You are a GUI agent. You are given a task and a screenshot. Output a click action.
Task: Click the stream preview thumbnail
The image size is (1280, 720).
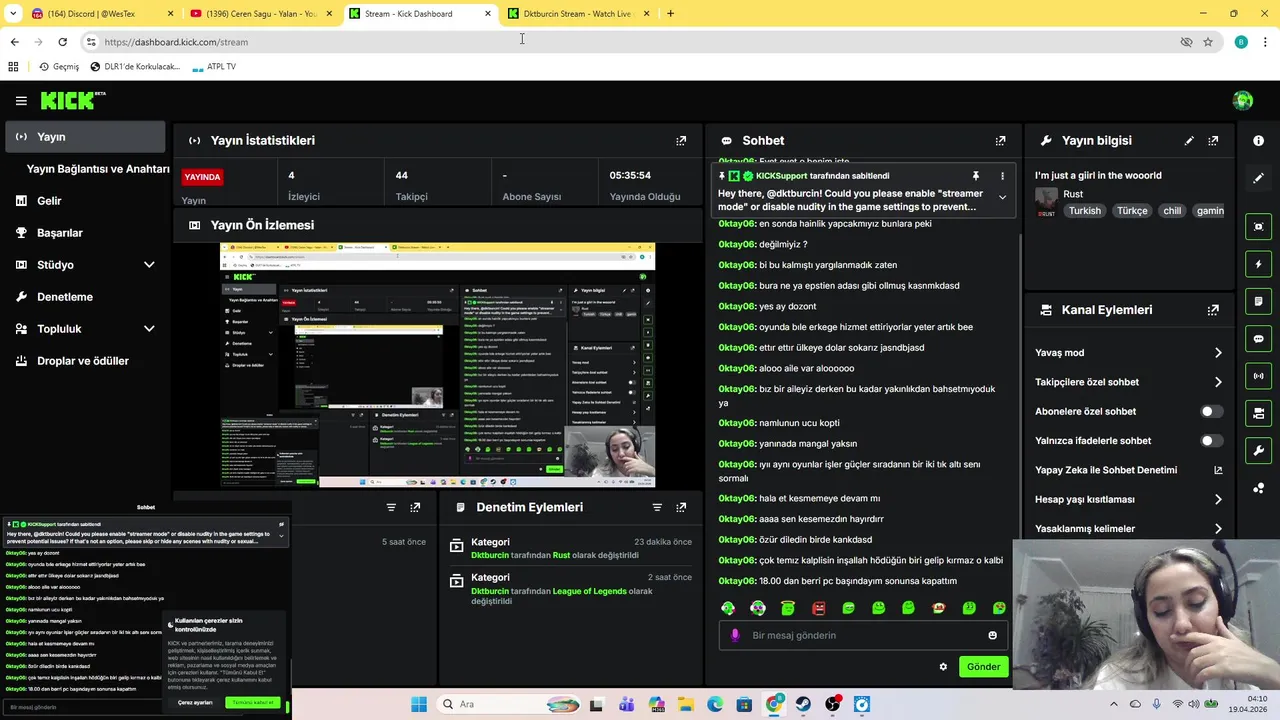[438, 365]
